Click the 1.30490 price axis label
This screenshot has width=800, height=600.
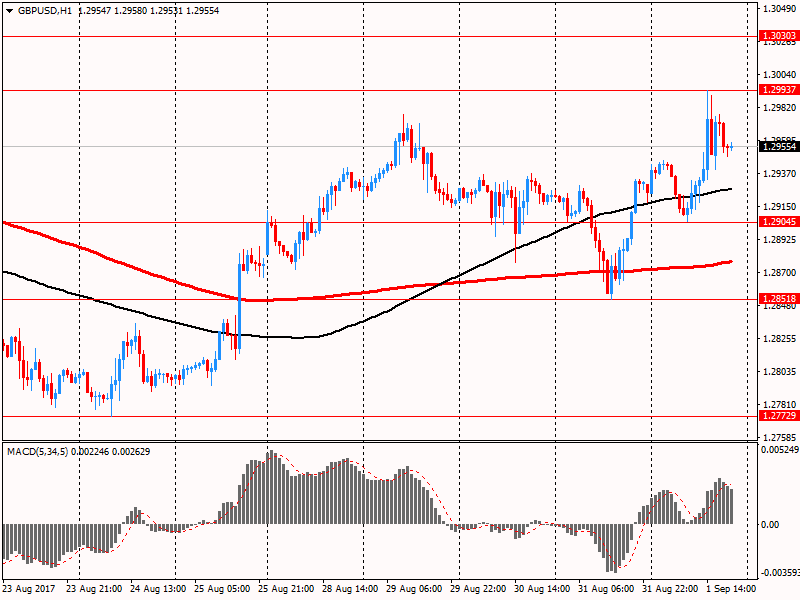coord(780,9)
